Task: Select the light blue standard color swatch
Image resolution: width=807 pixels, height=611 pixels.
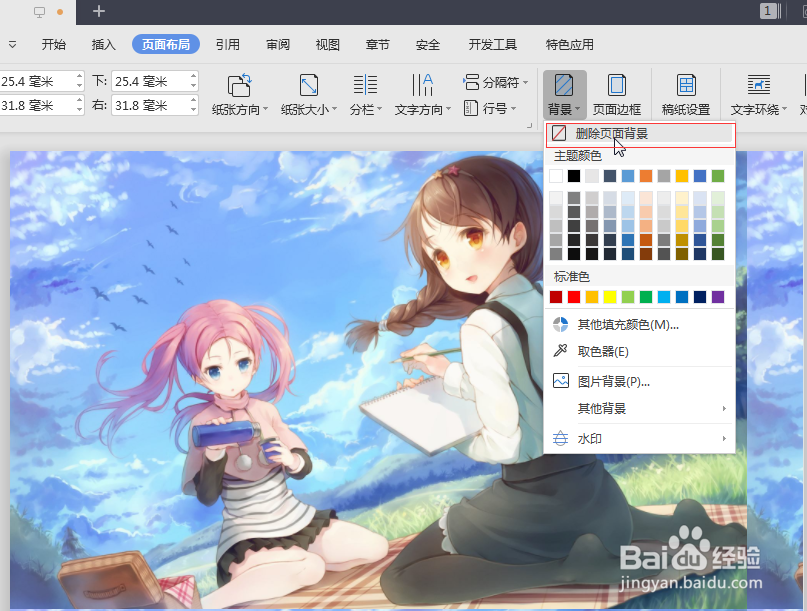Action: pyautogui.click(x=664, y=297)
